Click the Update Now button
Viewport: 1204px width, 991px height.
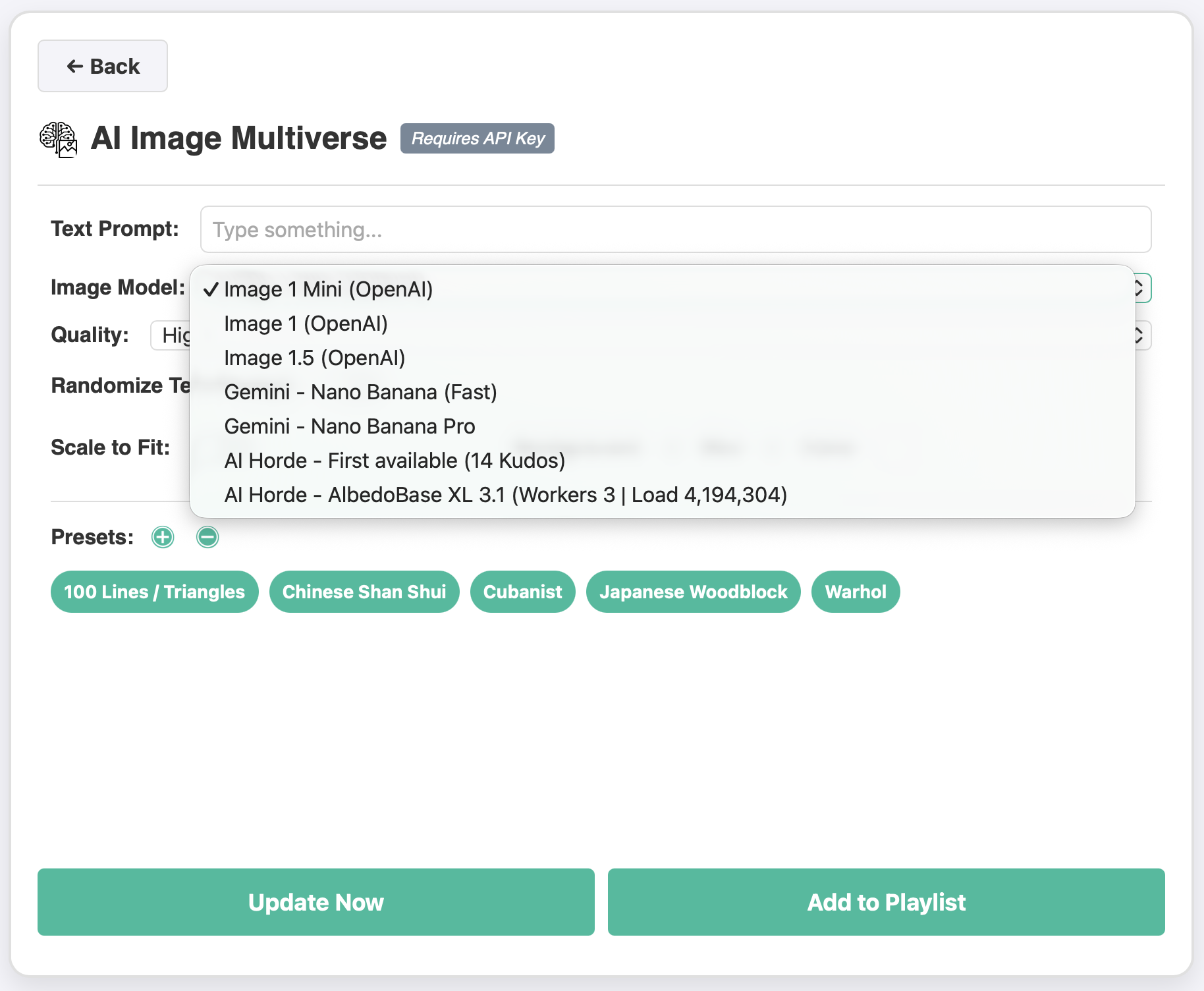[316, 902]
